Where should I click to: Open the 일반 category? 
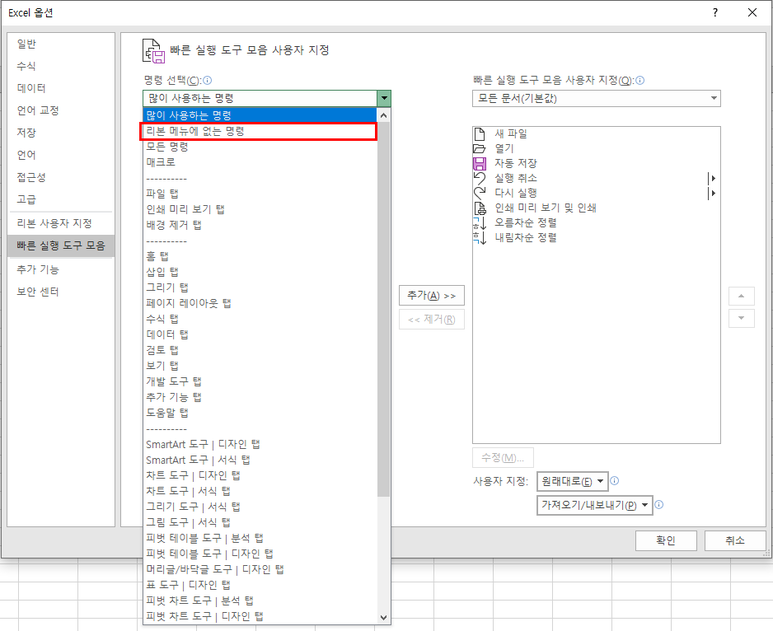(61, 44)
